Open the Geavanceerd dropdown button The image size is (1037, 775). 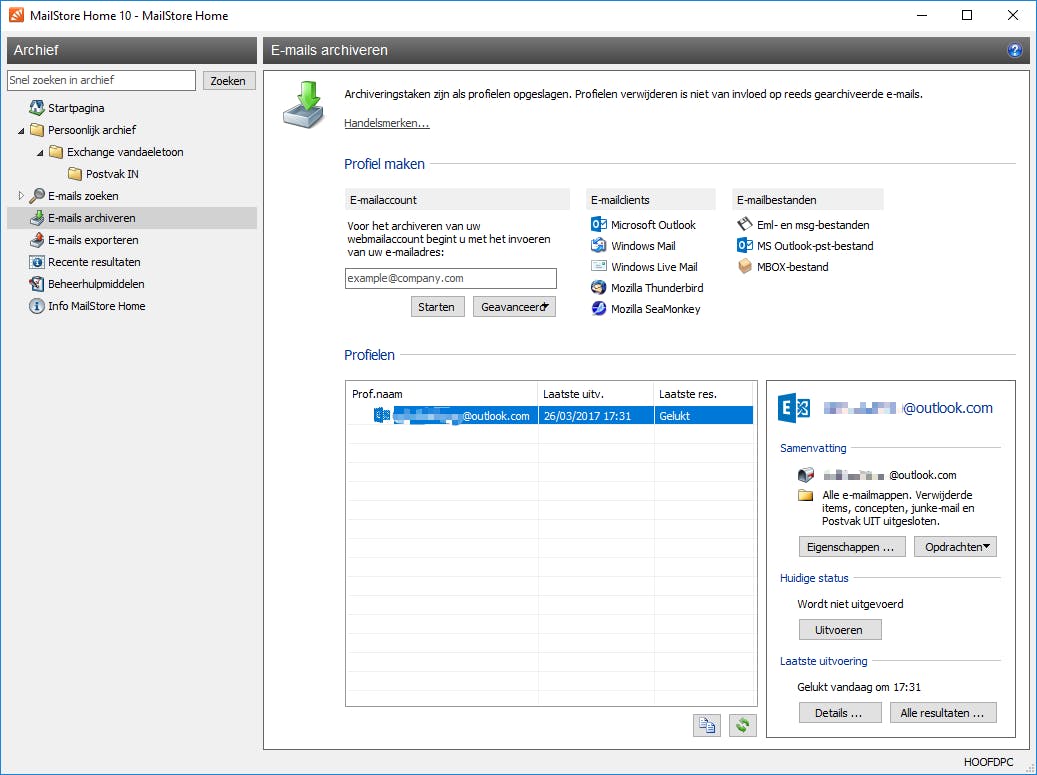point(514,307)
